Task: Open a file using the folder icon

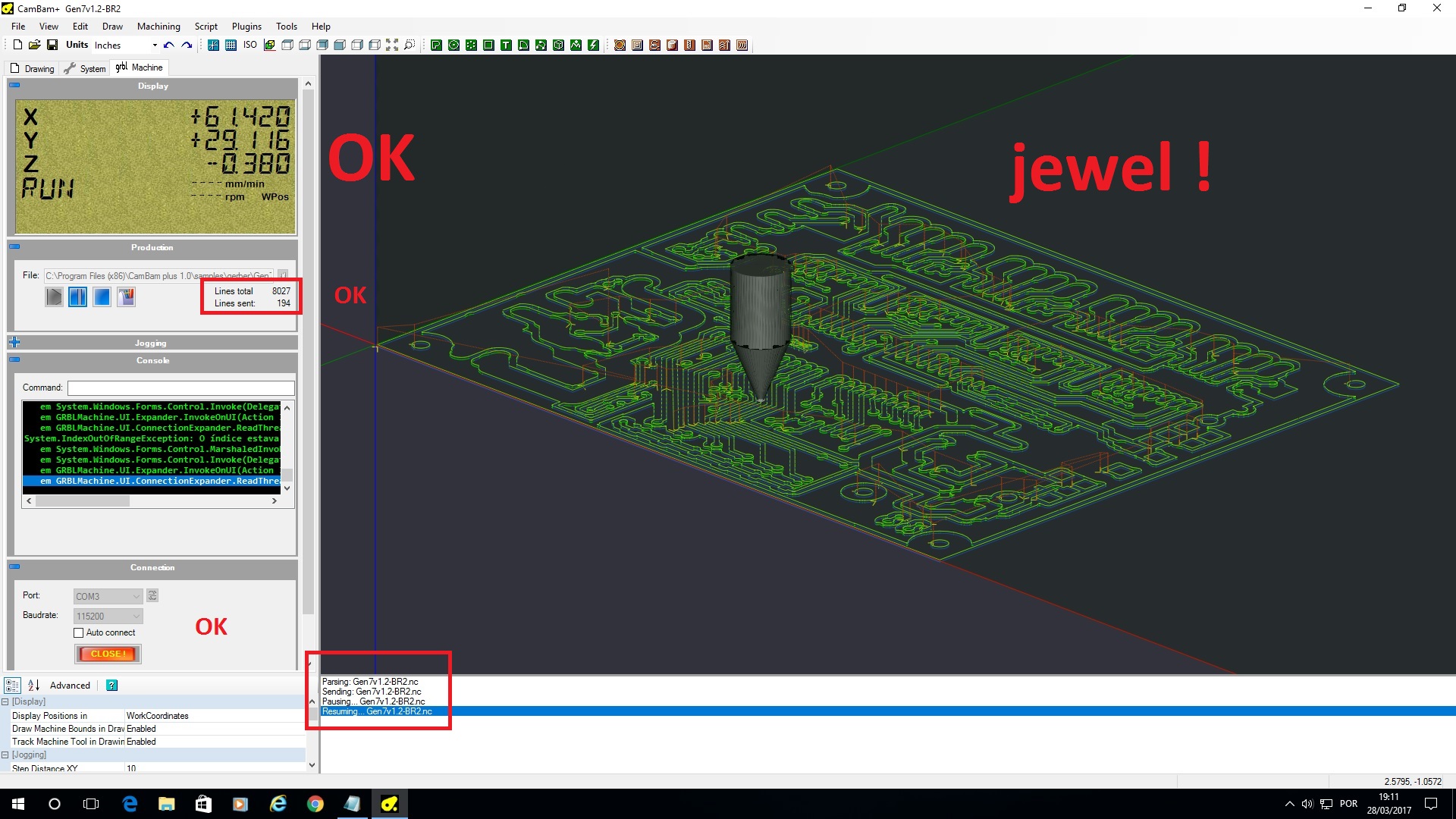Action: pyautogui.click(x=35, y=45)
